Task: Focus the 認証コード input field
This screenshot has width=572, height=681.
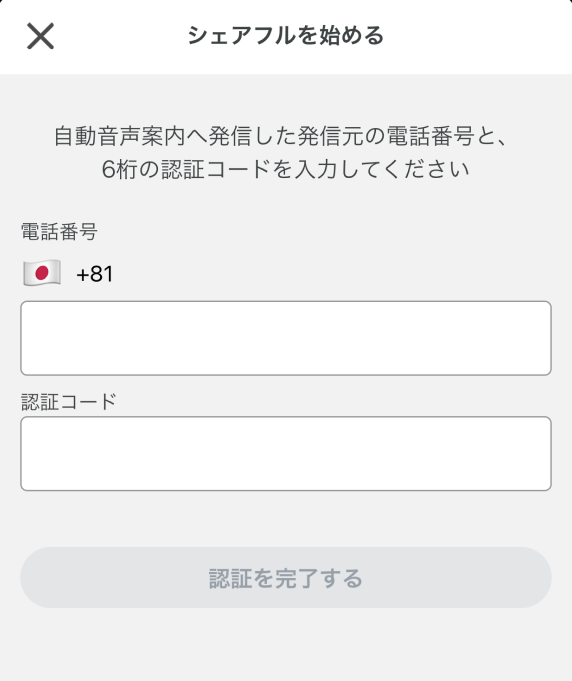Action: tap(286, 453)
